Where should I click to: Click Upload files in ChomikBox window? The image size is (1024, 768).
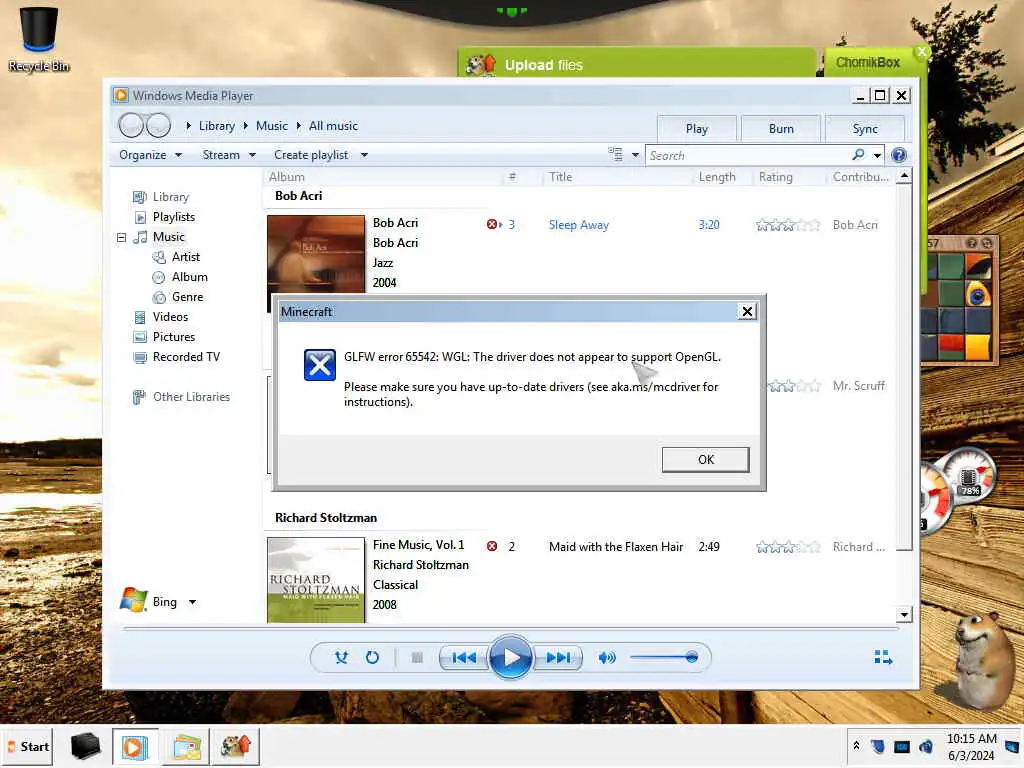543,65
